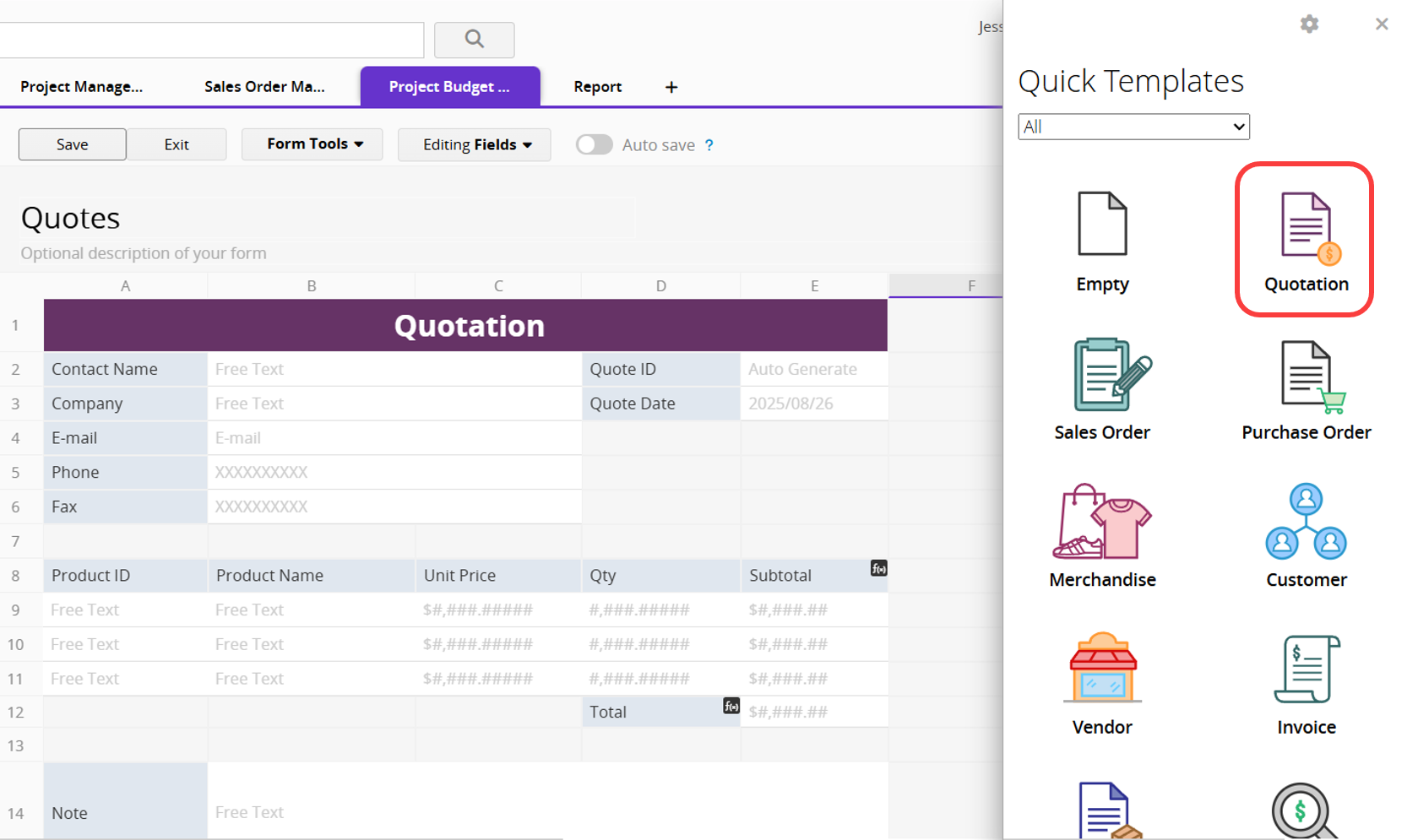Viewport: 1418px width, 840px height.
Task: Choose the Empty template icon
Action: (x=1101, y=225)
